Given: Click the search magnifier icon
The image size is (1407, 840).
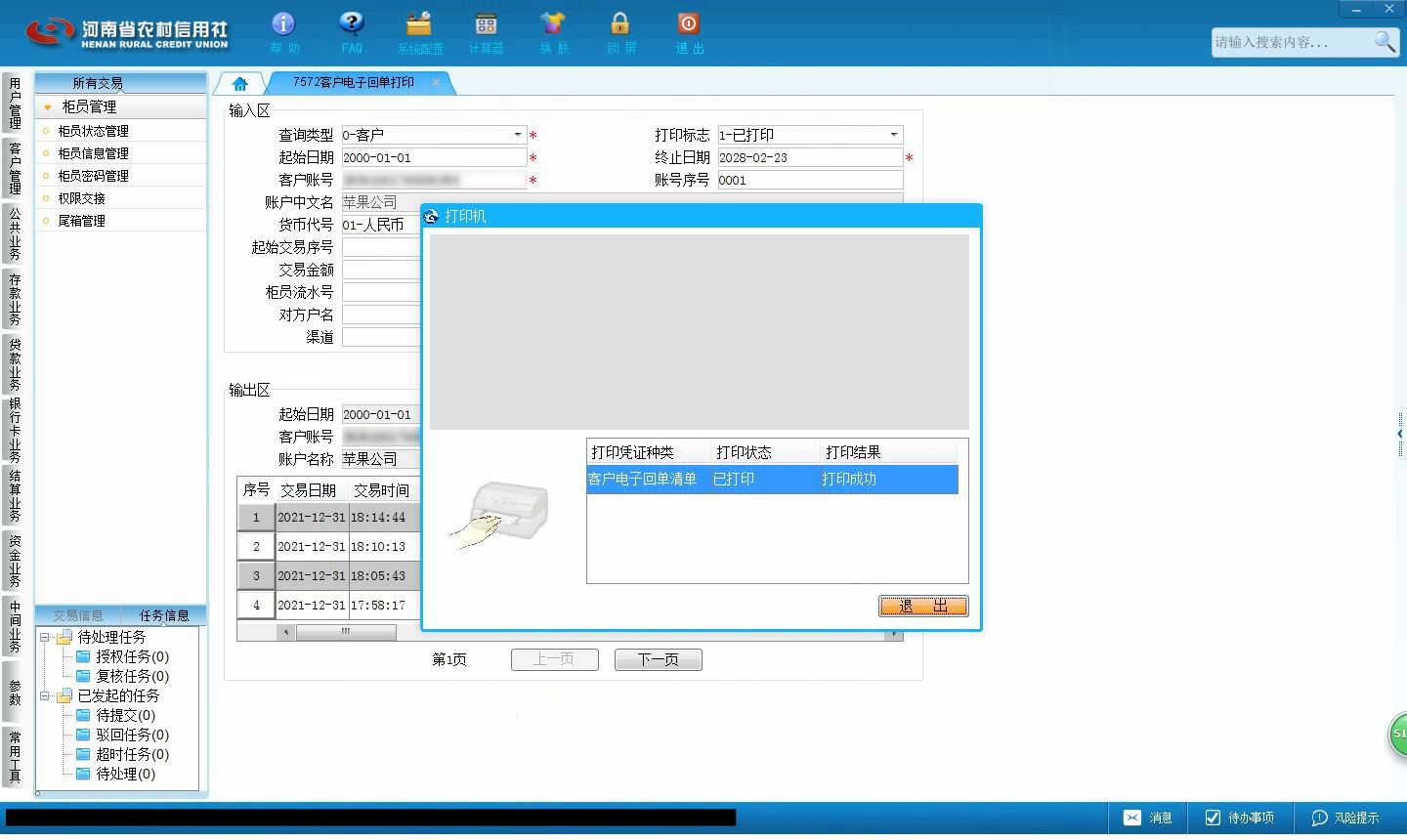Looking at the screenshot, I should click(1385, 41).
